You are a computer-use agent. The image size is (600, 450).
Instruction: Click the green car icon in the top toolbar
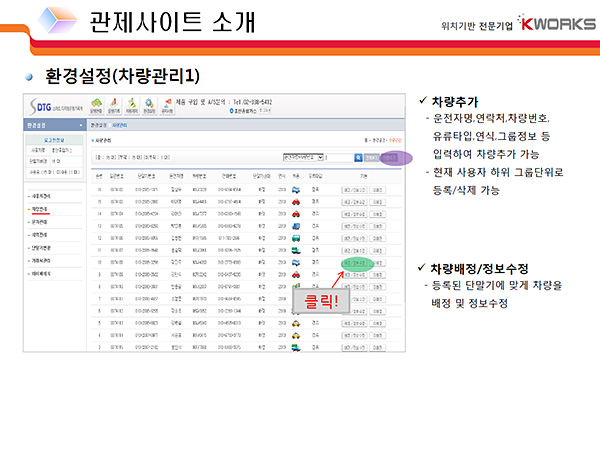(x=96, y=106)
